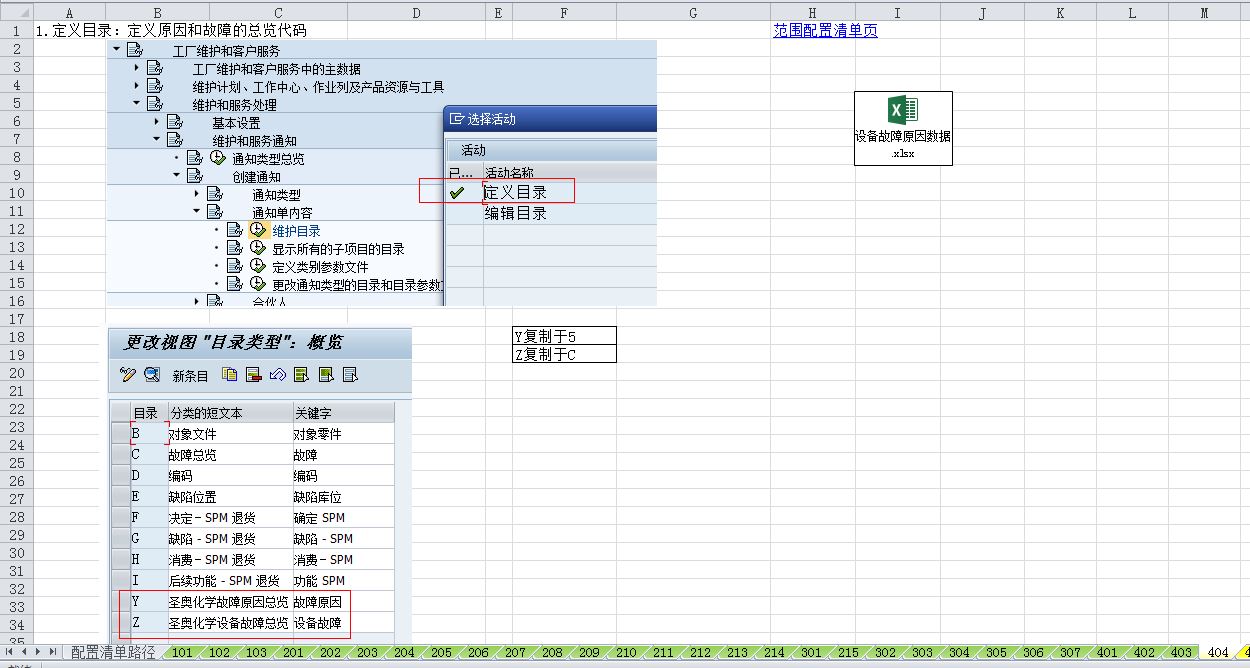This screenshot has height=668, width=1250.
Task: Select row header 34
Action: point(17,624)
